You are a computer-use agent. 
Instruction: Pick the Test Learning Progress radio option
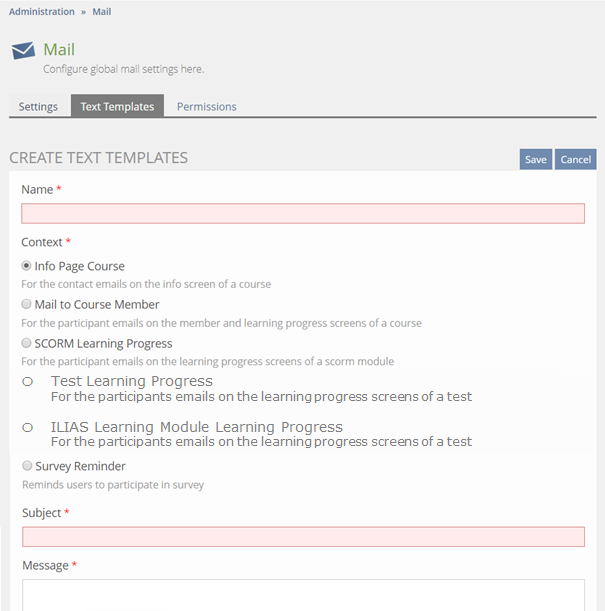28,381
